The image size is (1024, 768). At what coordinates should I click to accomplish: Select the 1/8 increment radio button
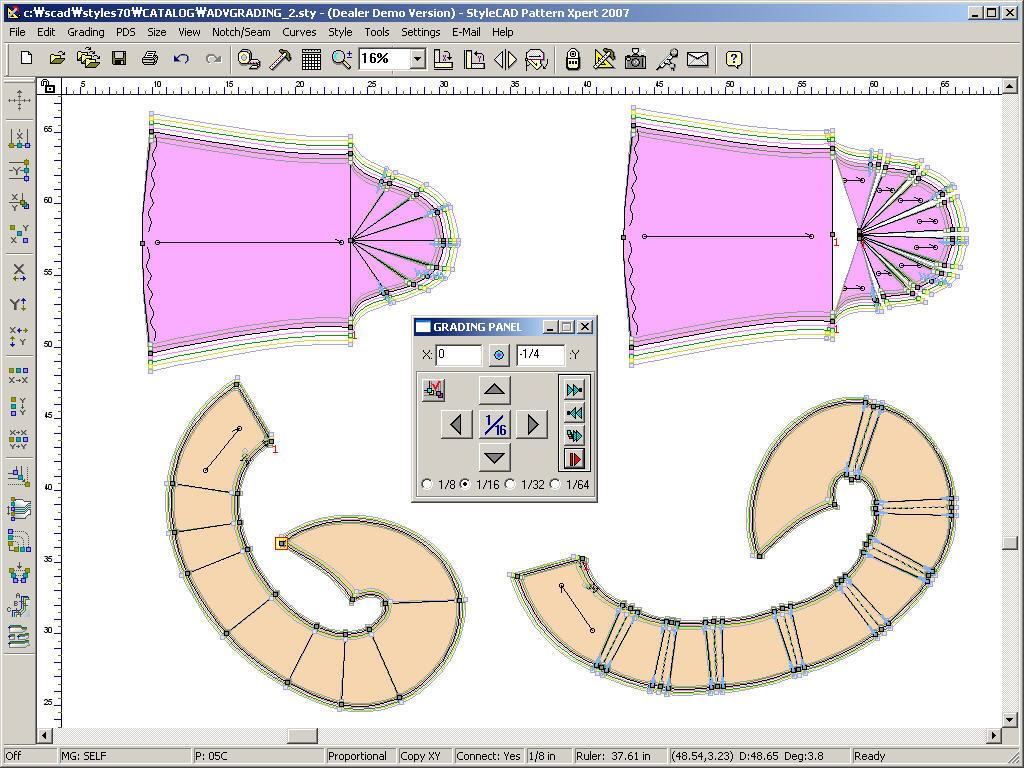[x=427, y=485]
